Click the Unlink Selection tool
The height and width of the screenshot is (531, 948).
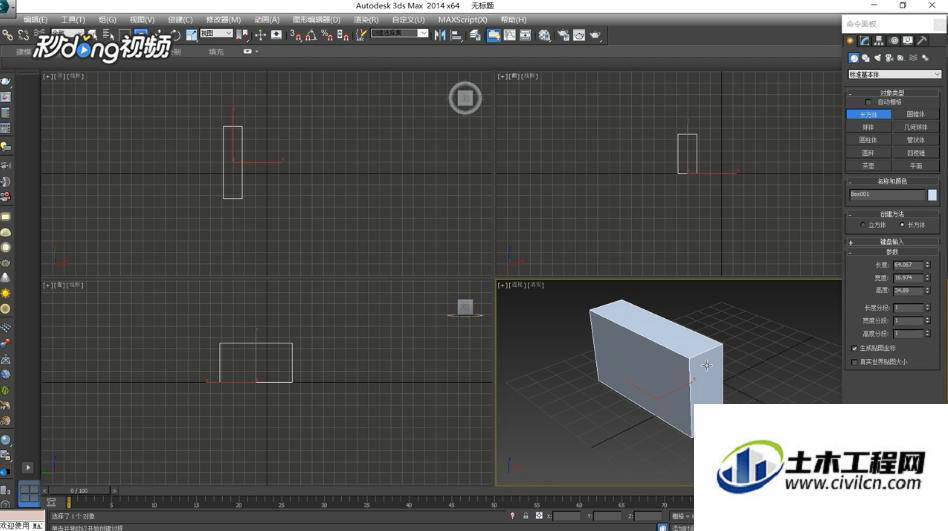[x=24, y=35]
